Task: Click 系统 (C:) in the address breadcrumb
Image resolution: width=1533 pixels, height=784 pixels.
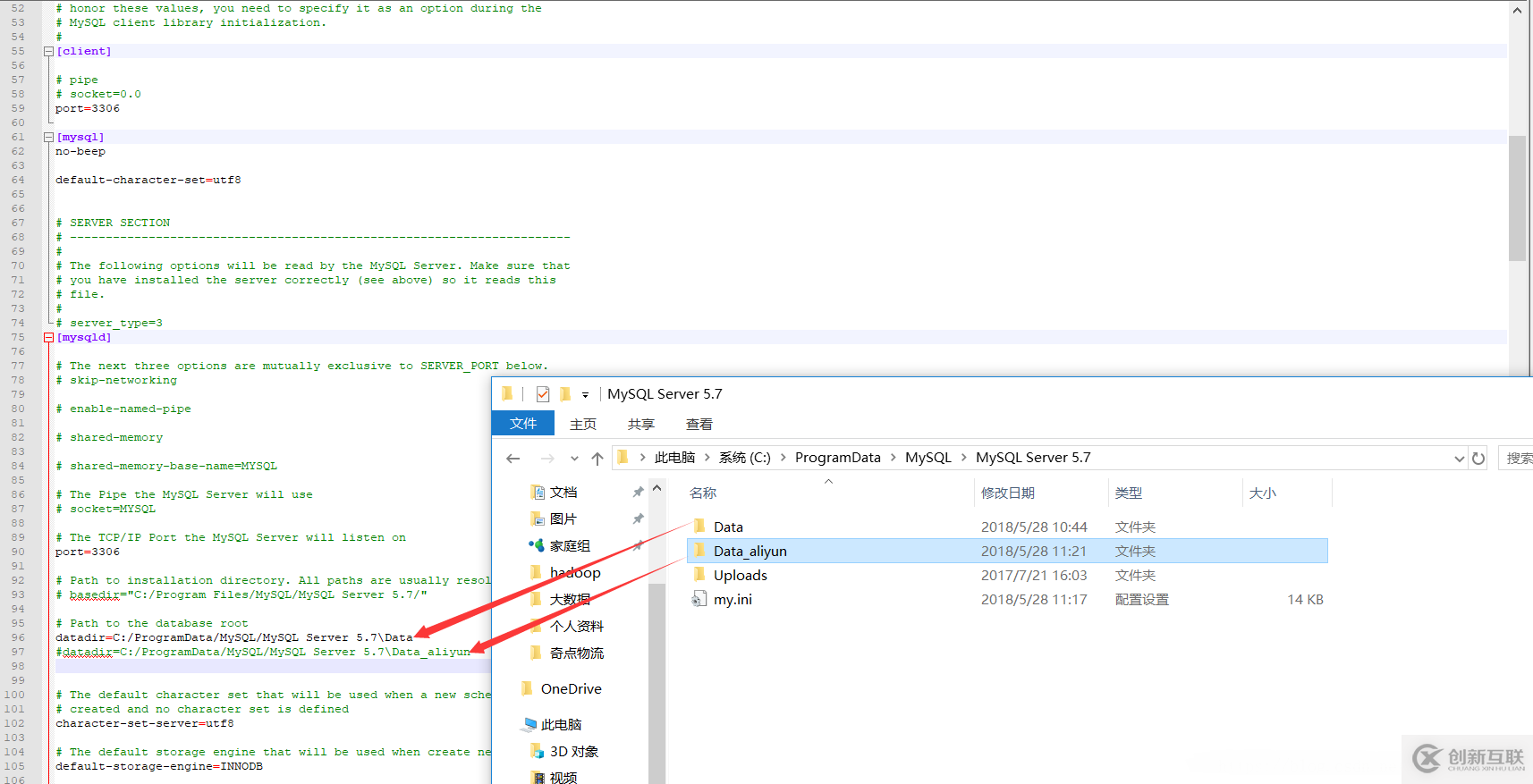Action: click(744, 458)
